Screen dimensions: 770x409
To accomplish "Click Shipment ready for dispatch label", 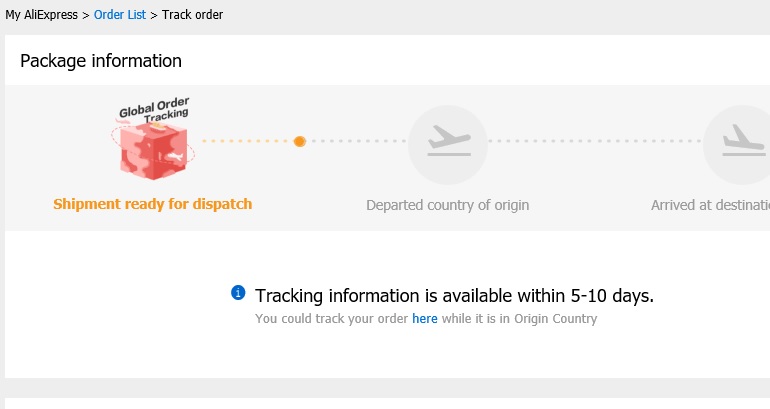I will 153,204.
